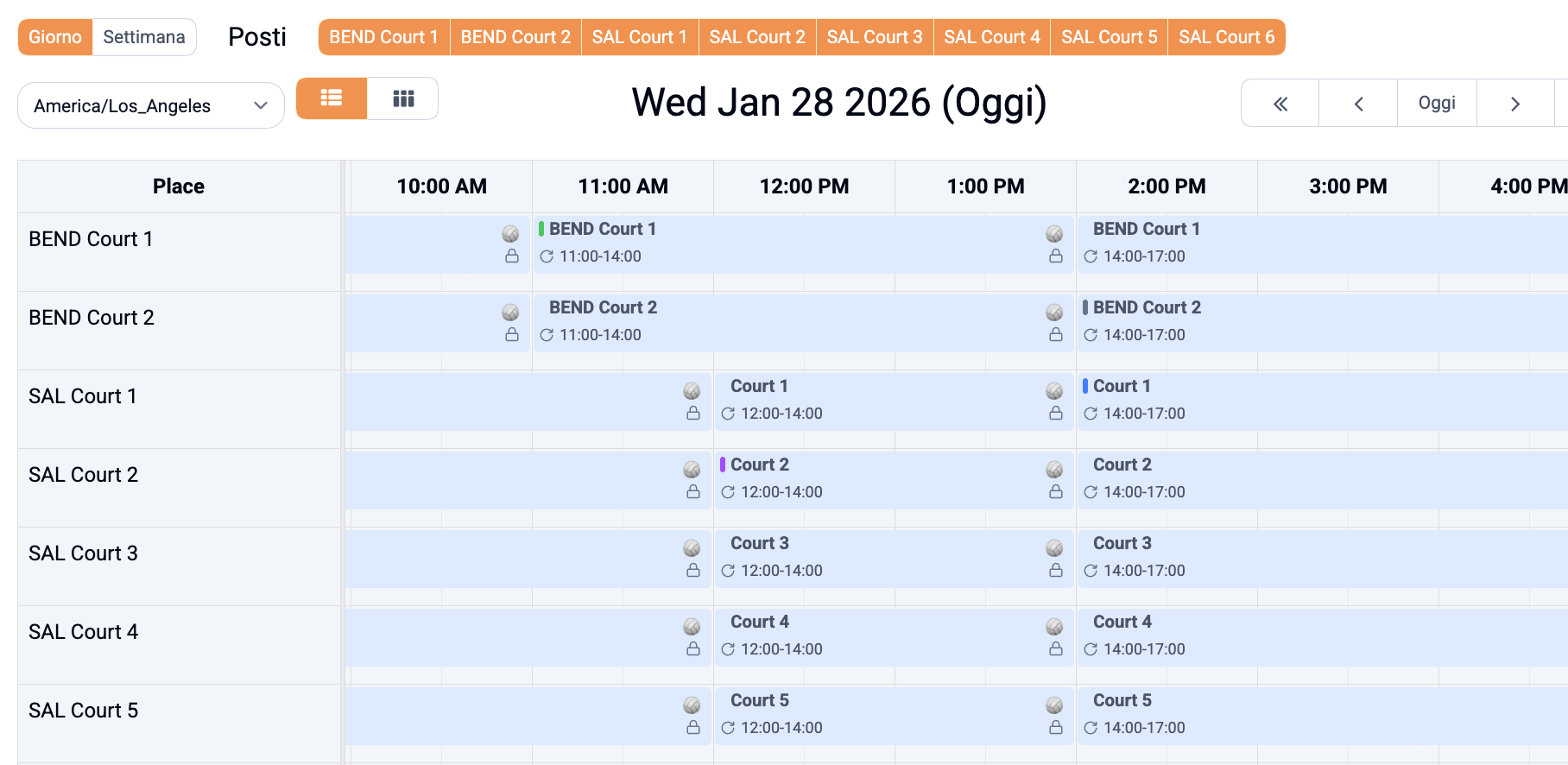This screenshot has height=765, width=1568.
Task: Click blue color marker on Court 1 14:00 slot
Action: point(1085,386)
